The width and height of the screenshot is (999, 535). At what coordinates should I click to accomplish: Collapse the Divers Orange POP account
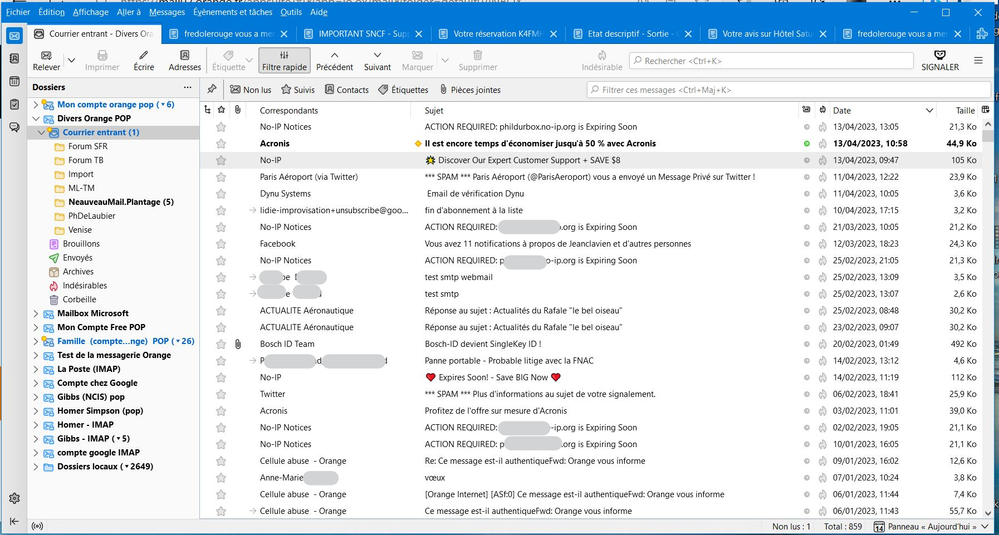37,118
